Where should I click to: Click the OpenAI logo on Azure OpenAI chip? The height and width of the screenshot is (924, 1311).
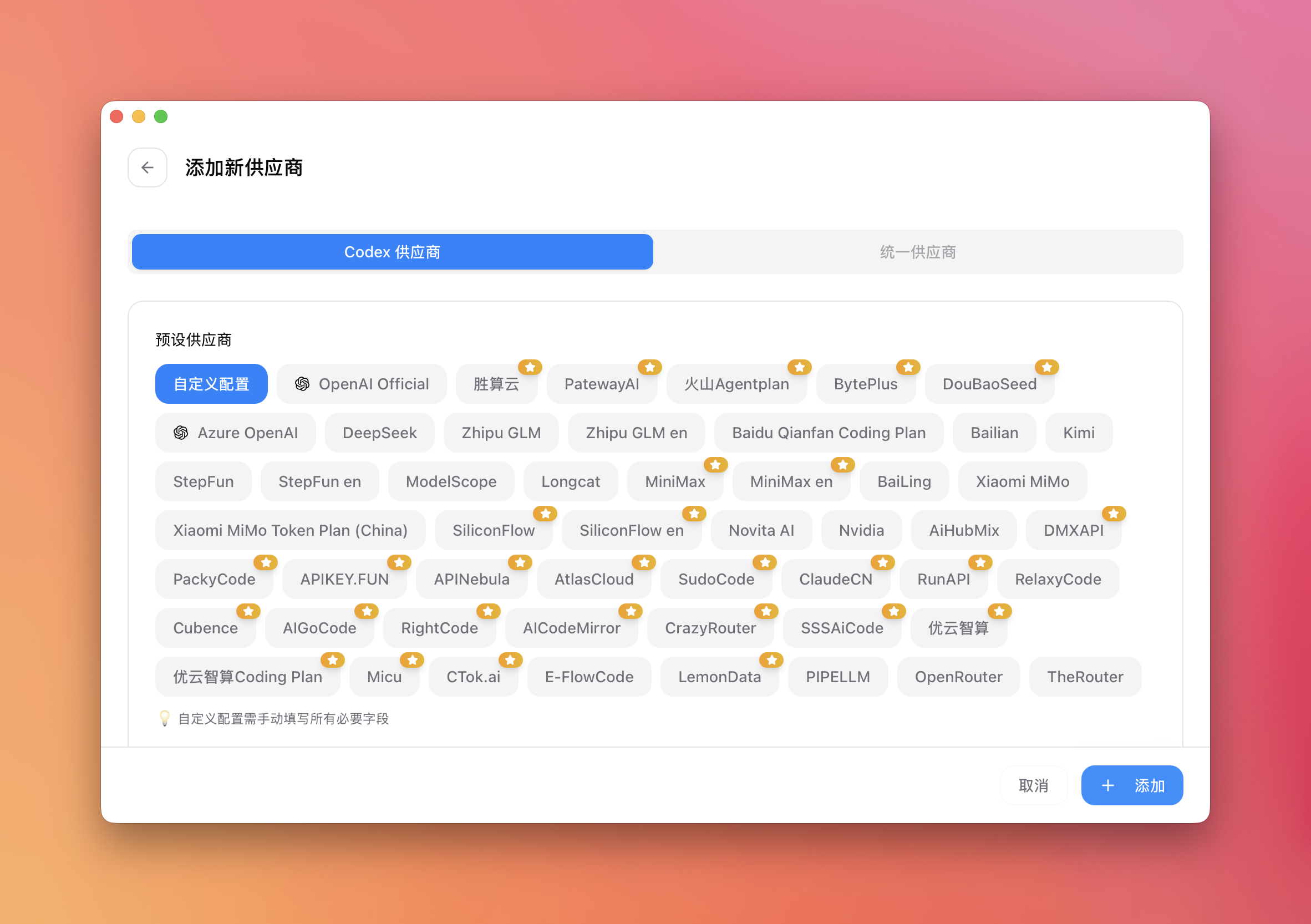pyautogui.click(x=181, y=433)
